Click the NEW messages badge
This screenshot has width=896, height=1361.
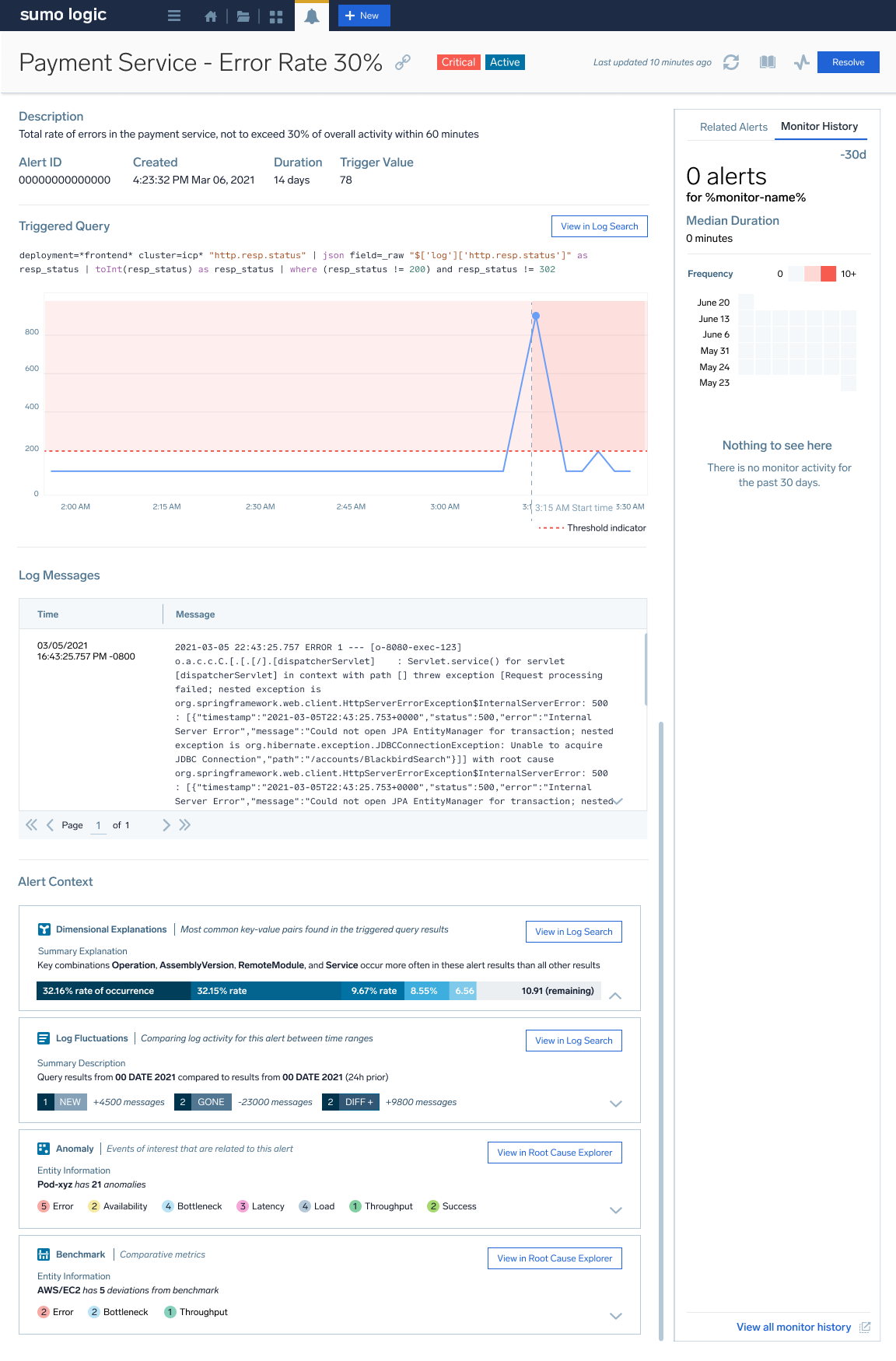pyautogui.click(x=61, y=1102)
